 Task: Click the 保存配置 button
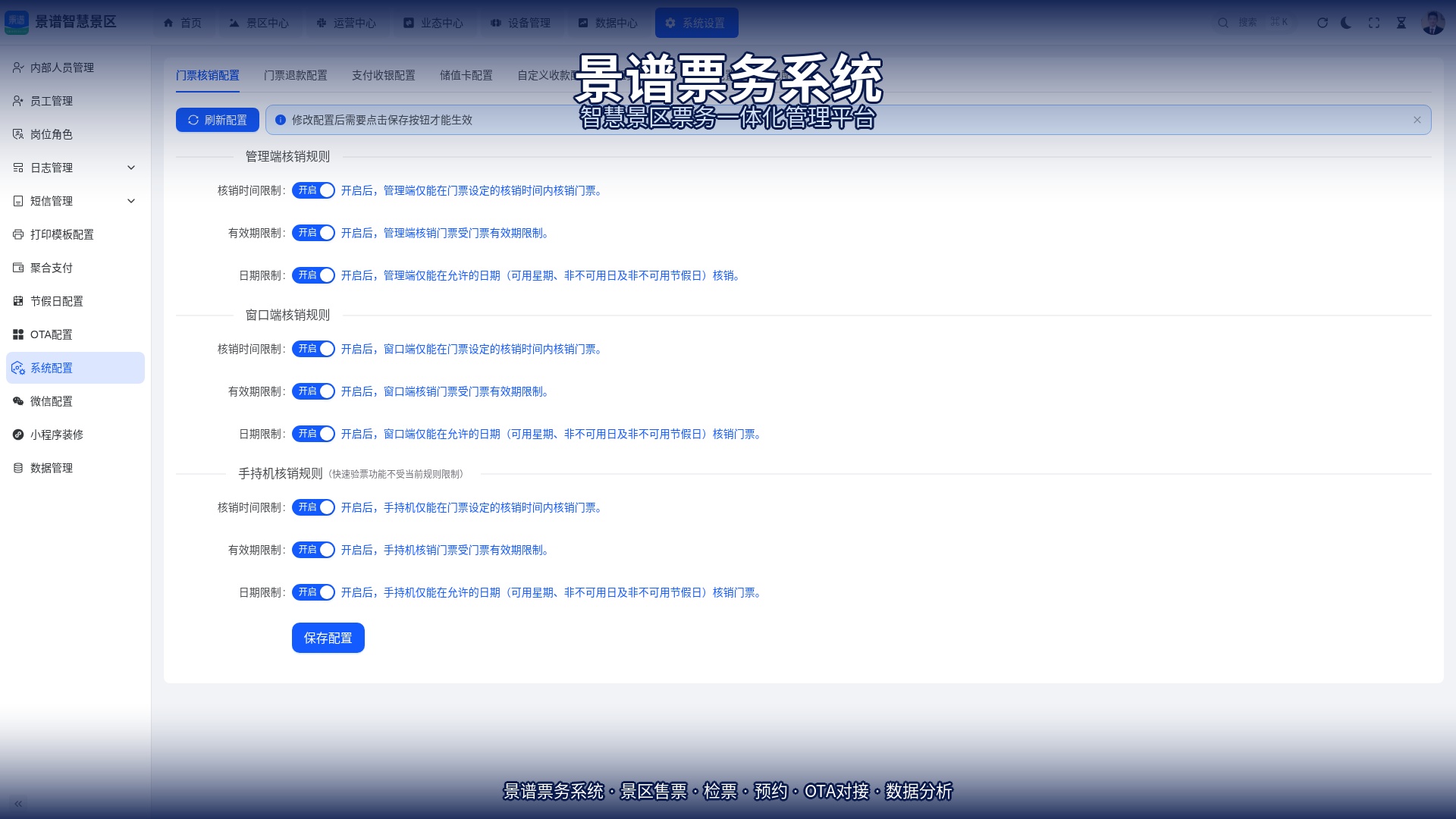[x=328, y=638]
